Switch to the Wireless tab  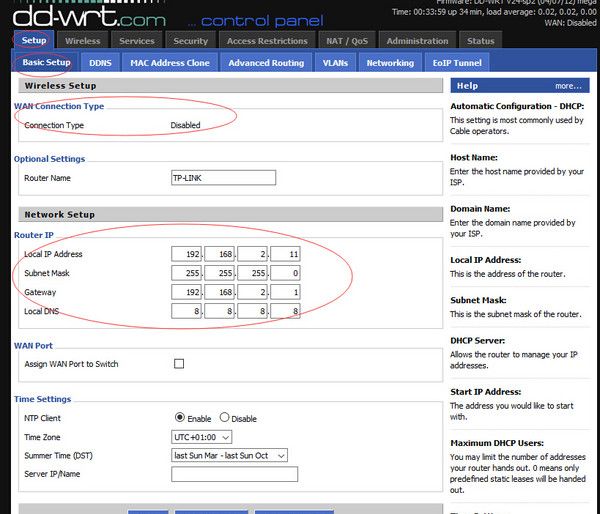click(x=83, y=41)
